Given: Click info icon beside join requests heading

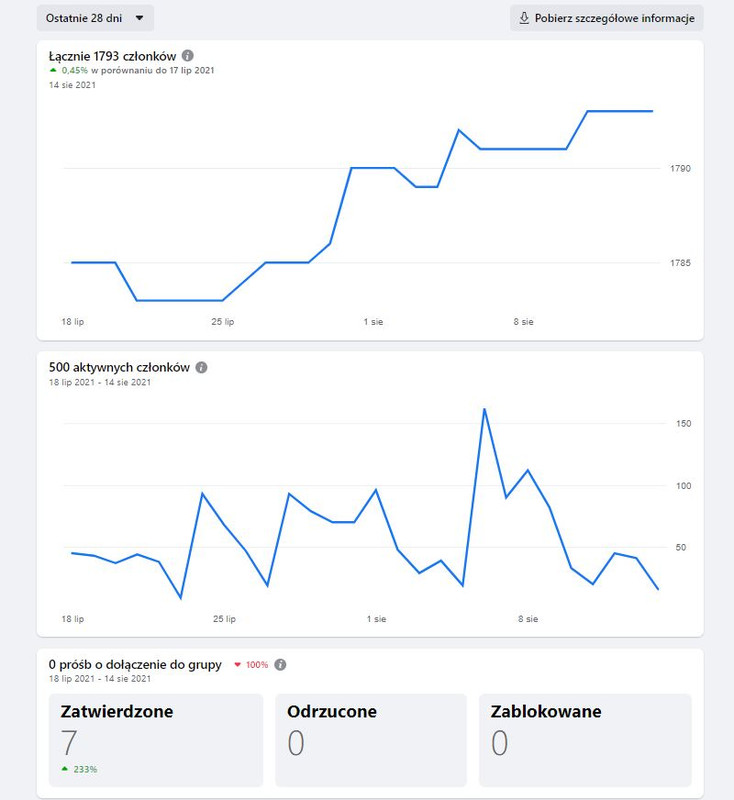Looking at the screenshot, I should point(280,665).
